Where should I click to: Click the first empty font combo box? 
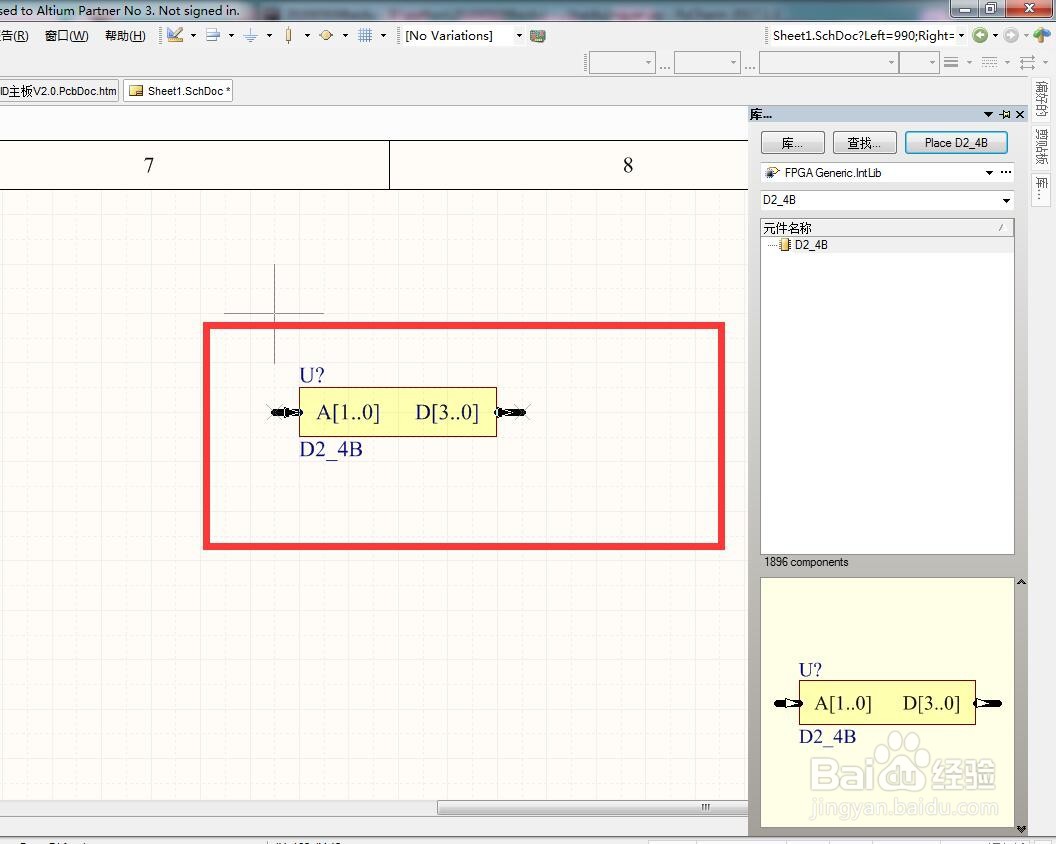tap(621, 63)
